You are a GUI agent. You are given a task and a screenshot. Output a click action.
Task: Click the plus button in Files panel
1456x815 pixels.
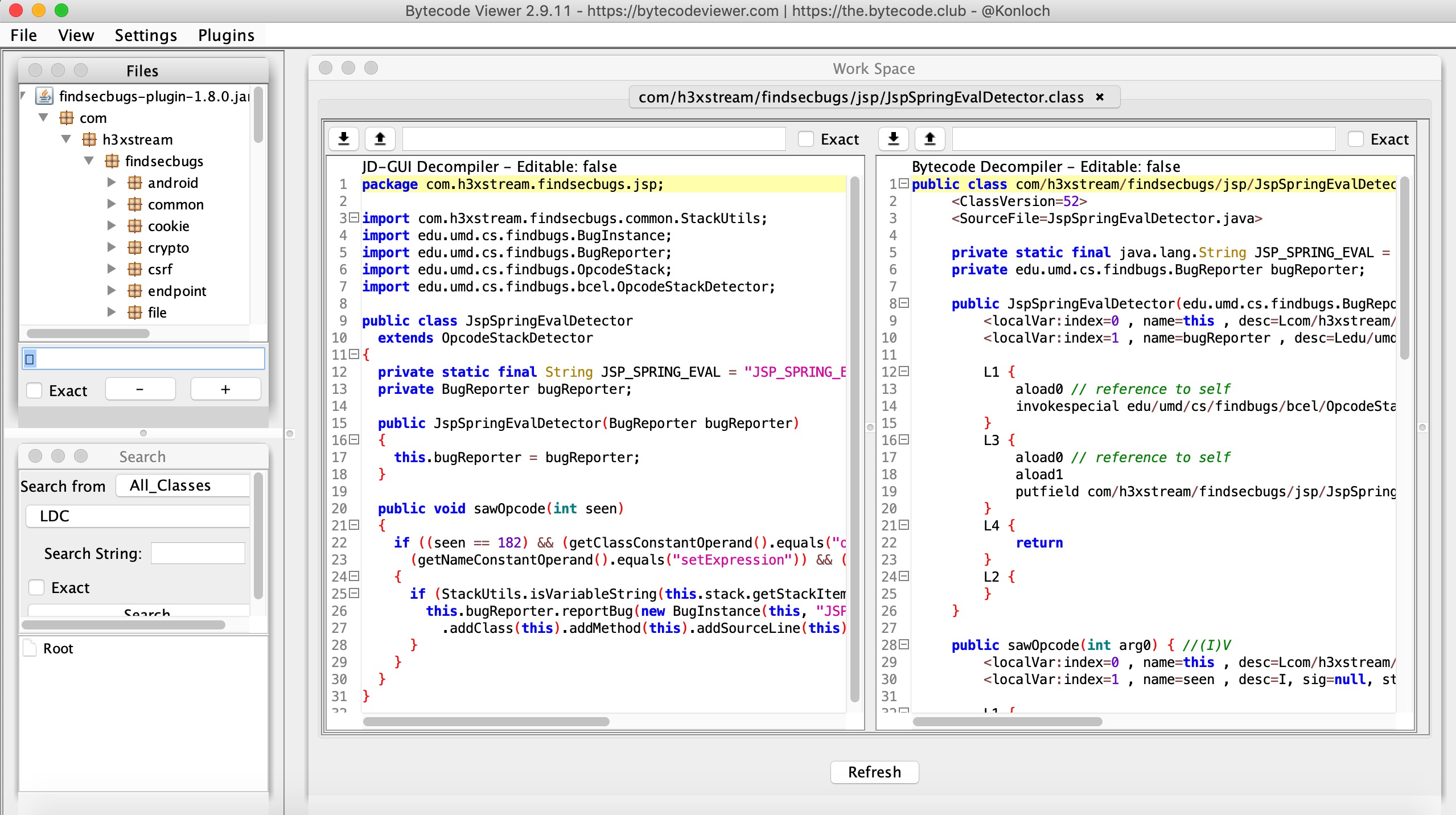(x=225, y=389)
